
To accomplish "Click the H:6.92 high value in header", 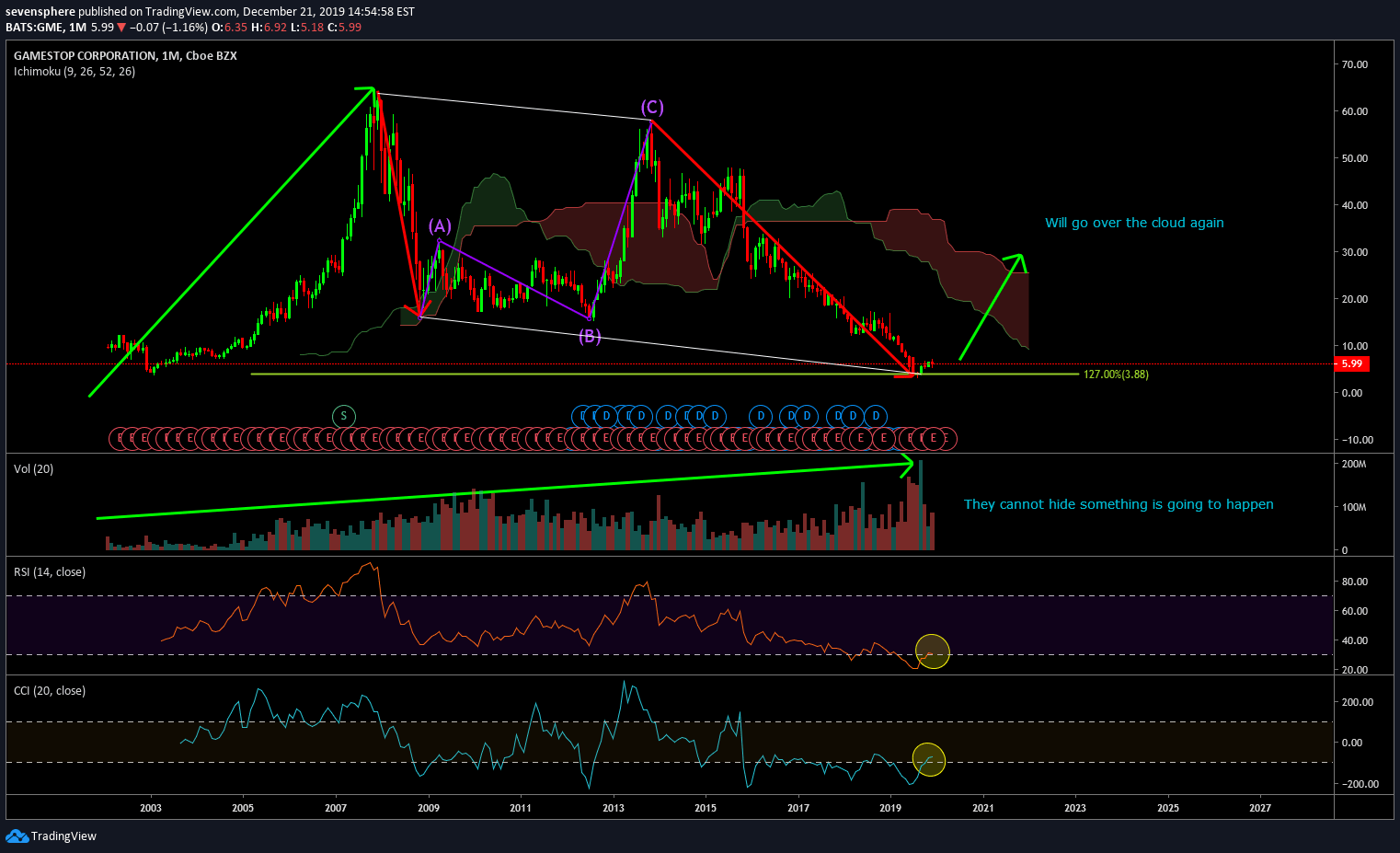I will [x=270, y=28].
